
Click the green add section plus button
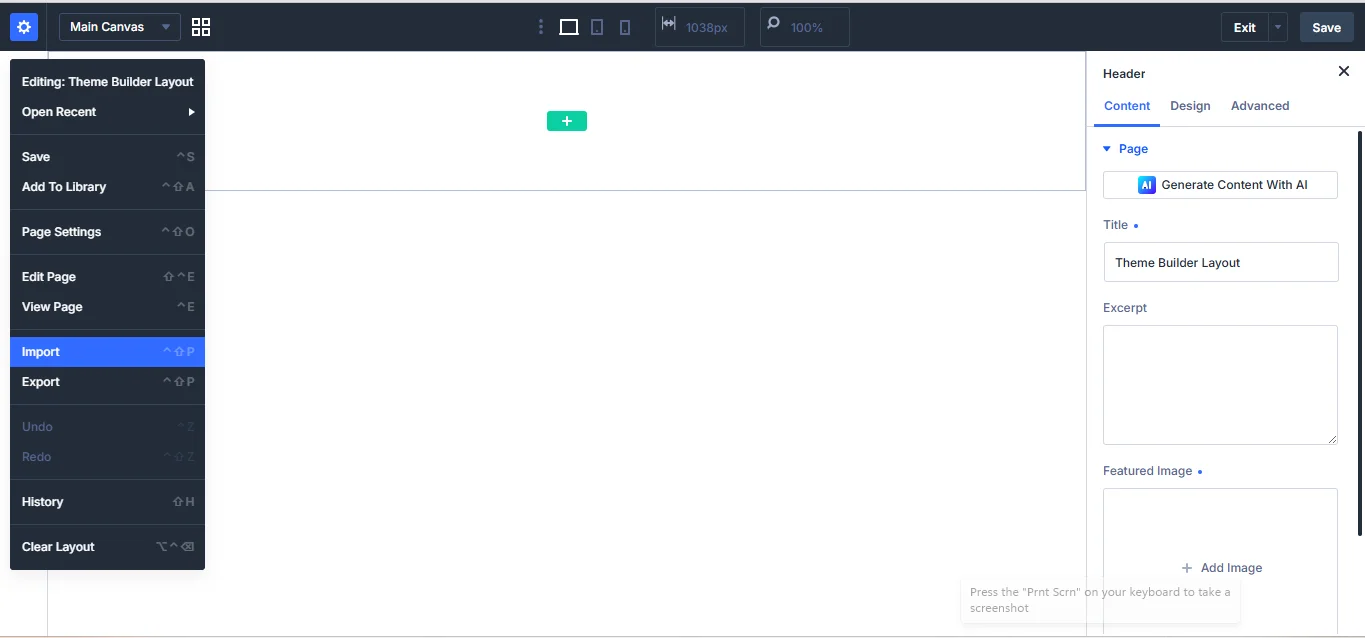(567, 121)
